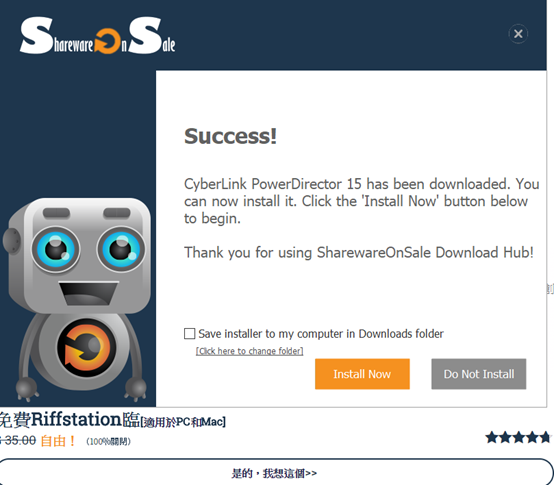Enable Save installer to Downloads folder checkbox
Image resolution: width=554 pixels, height=485 pixels.
pos(189,333)
